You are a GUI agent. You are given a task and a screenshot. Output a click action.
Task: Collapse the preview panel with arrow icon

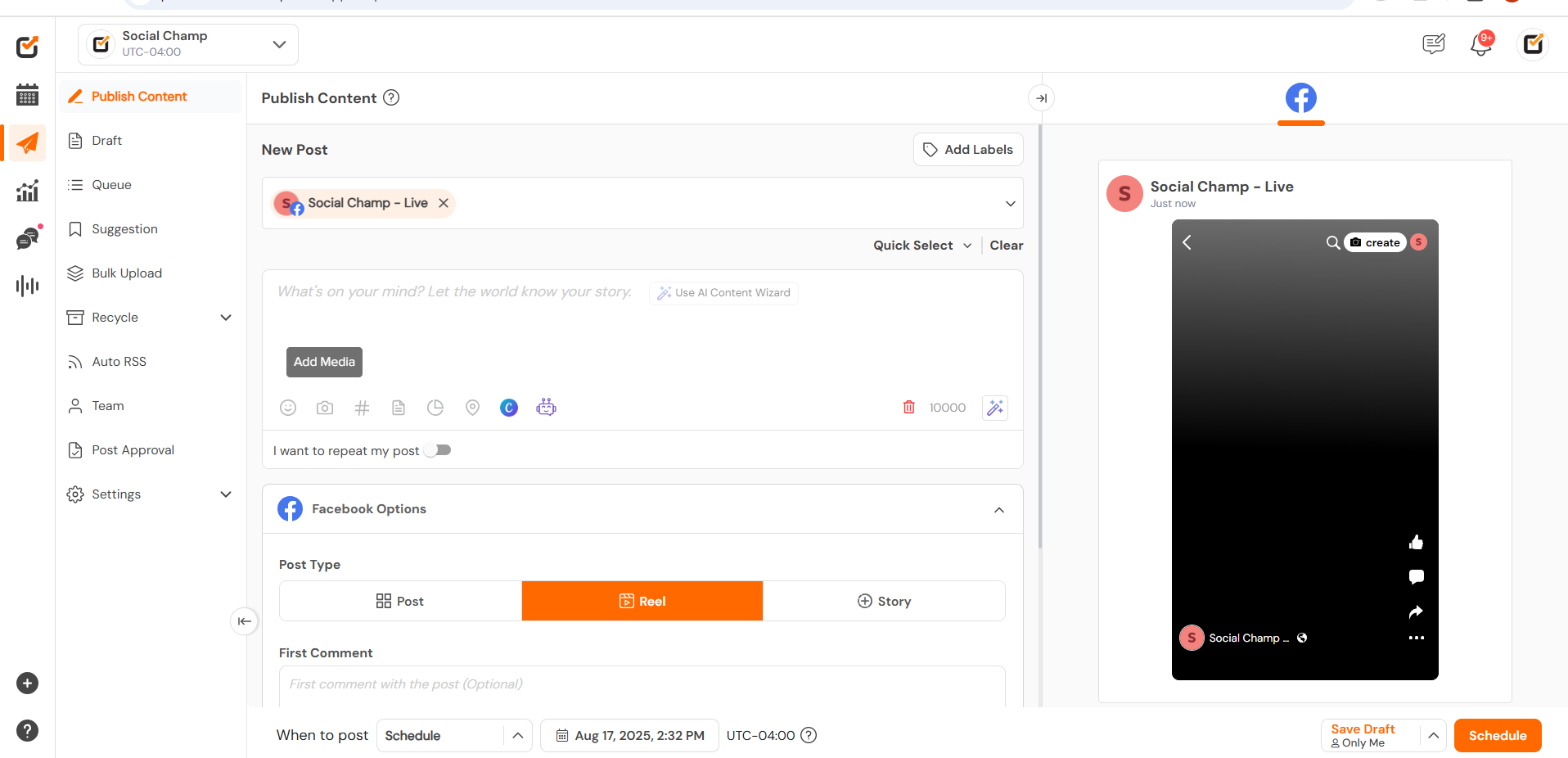tap(1041, 98)
